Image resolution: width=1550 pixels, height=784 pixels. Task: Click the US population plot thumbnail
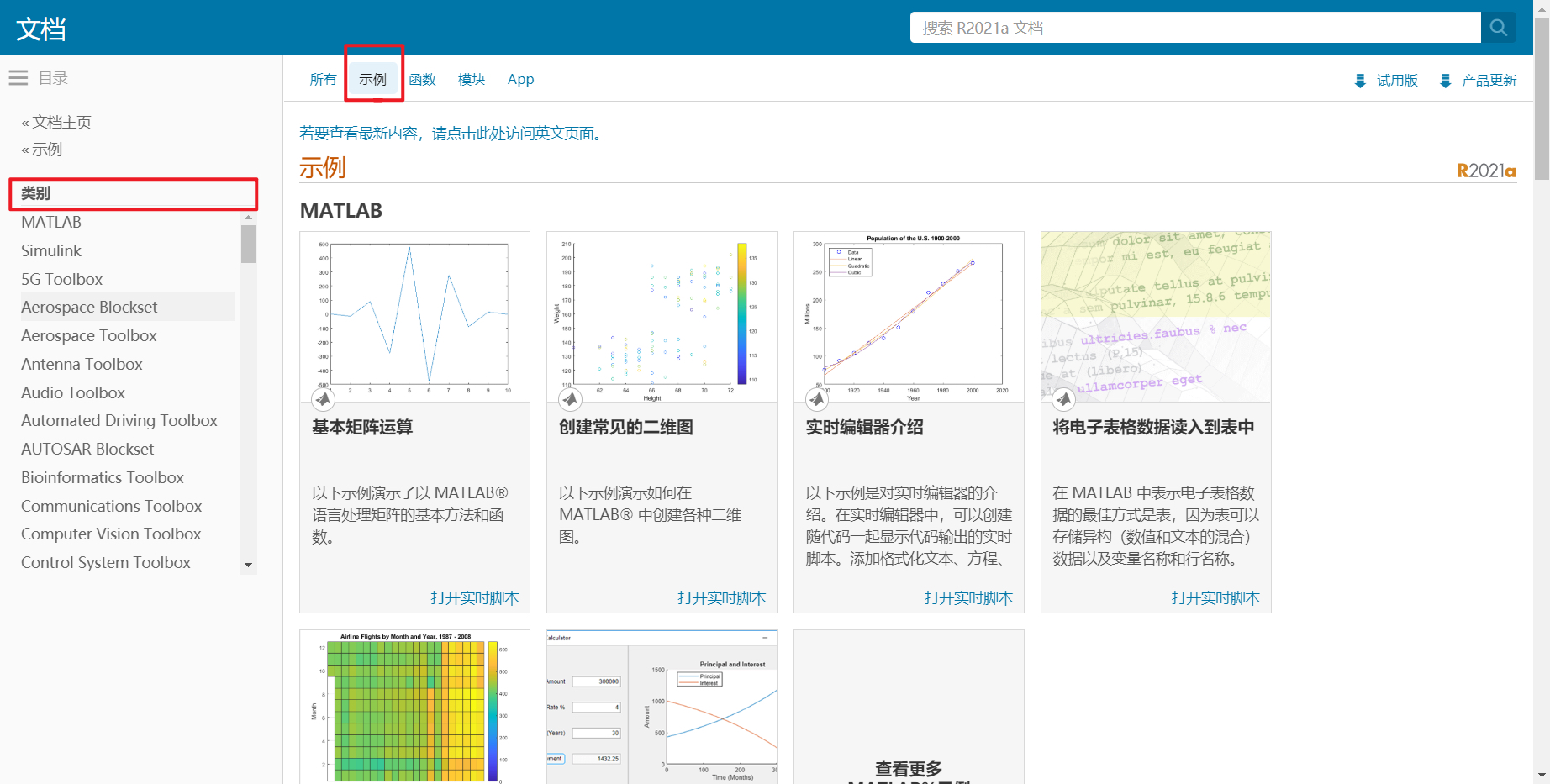pos(909,317)
